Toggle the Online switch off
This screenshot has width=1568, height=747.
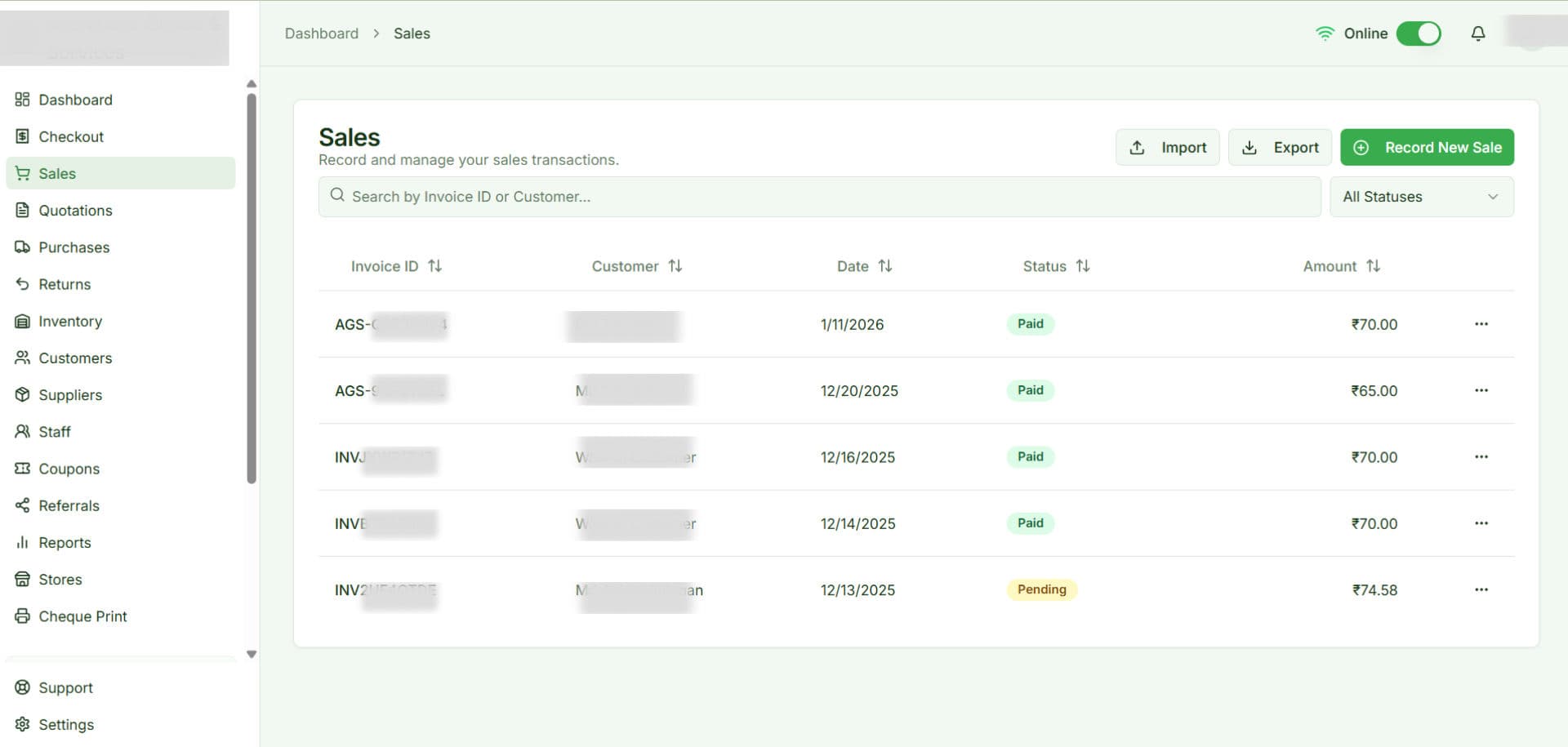coord(1418,33)
